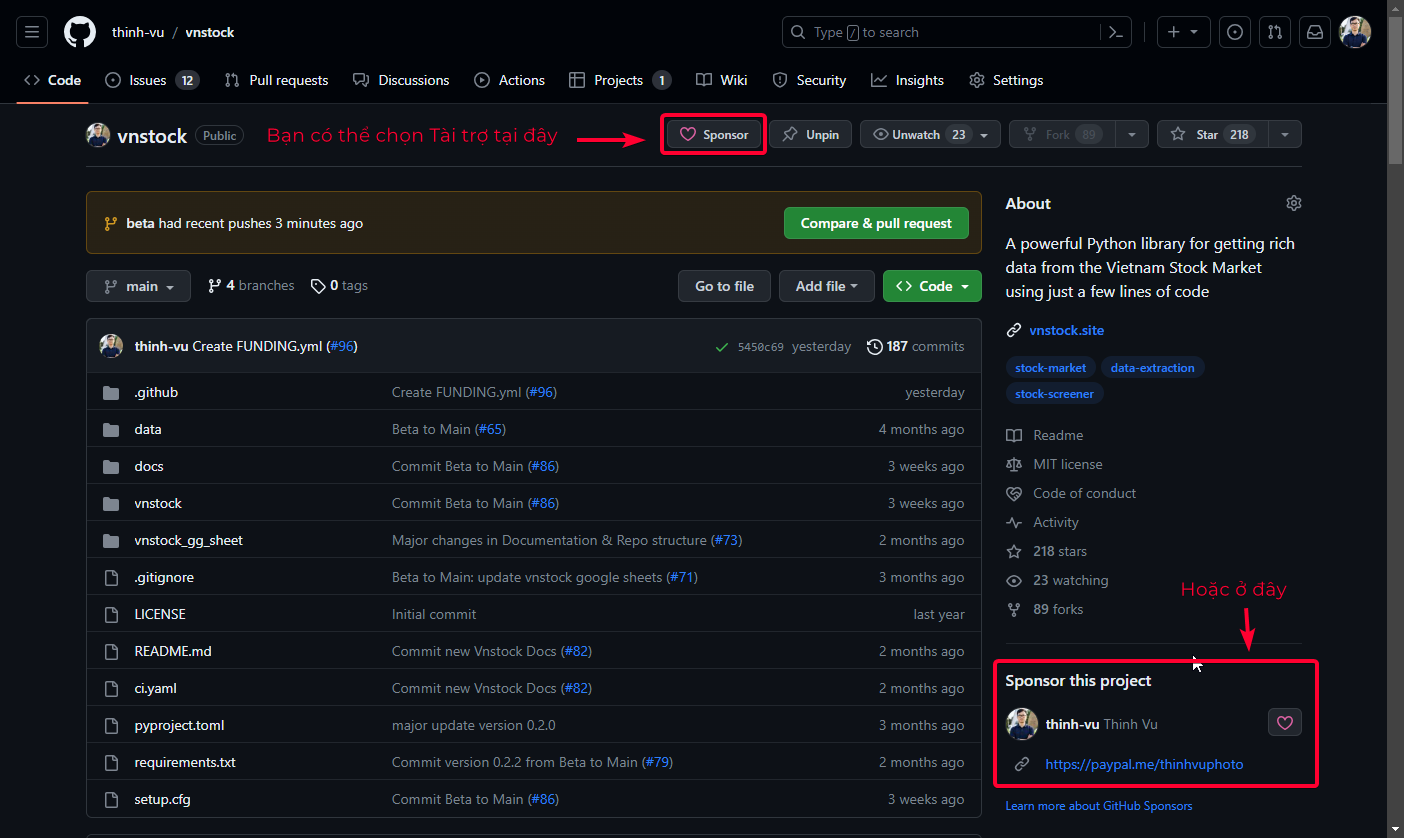
Task: Open the issues inbox icon in header
Action: coord(1235,32)
